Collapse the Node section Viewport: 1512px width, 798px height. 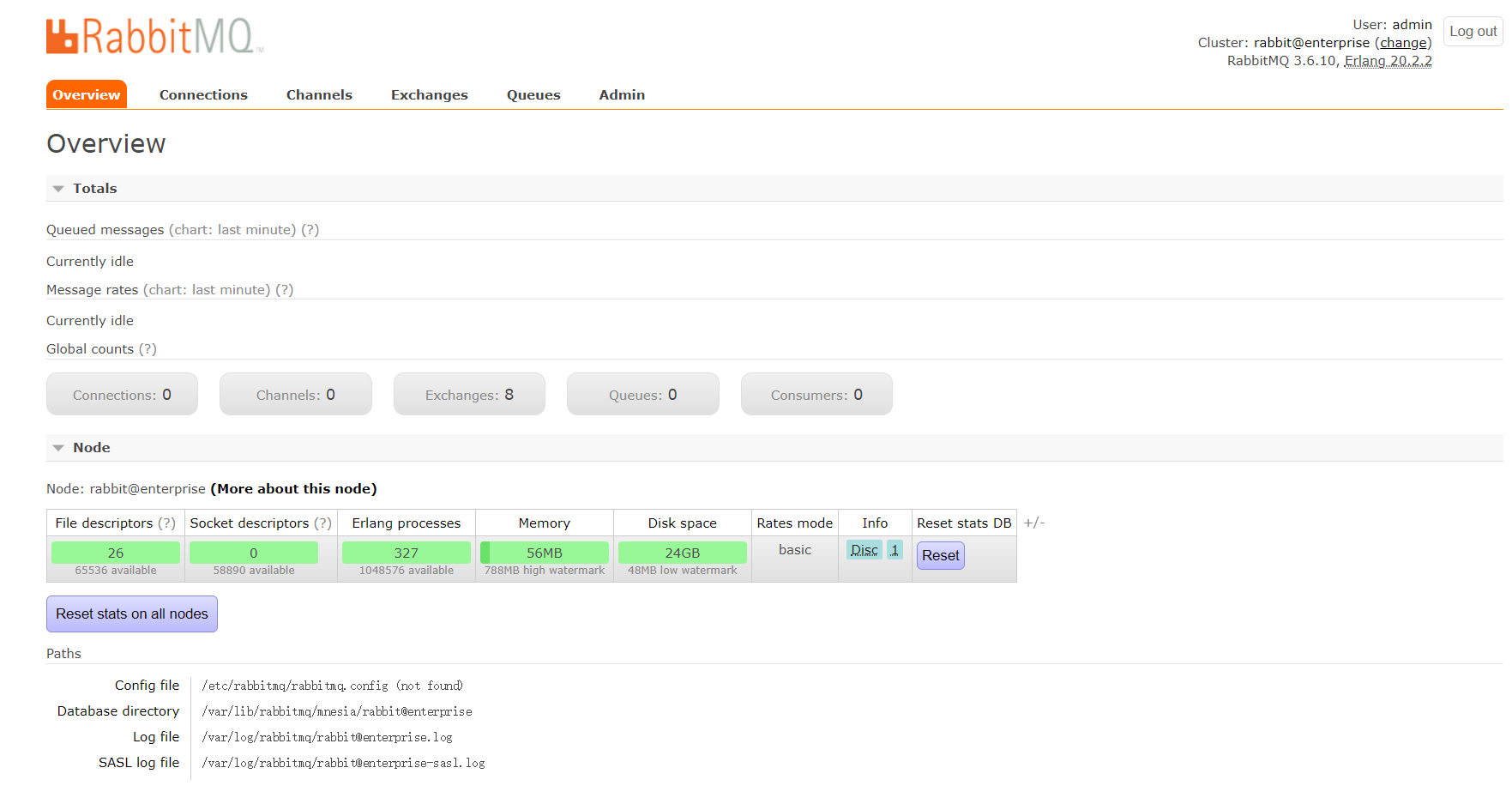pos(81,448)
